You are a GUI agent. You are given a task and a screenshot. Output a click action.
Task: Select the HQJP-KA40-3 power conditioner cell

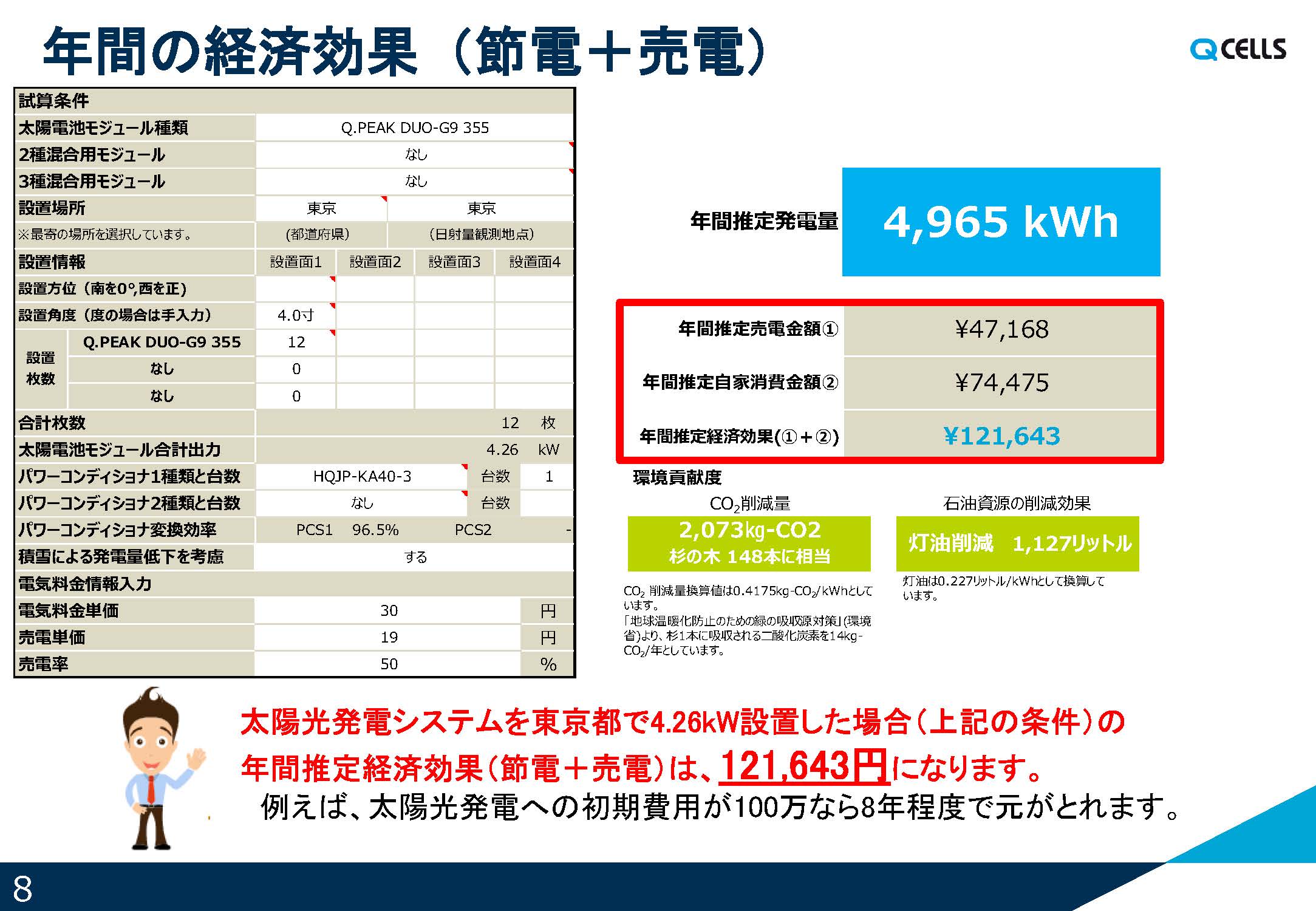[362, 476]
